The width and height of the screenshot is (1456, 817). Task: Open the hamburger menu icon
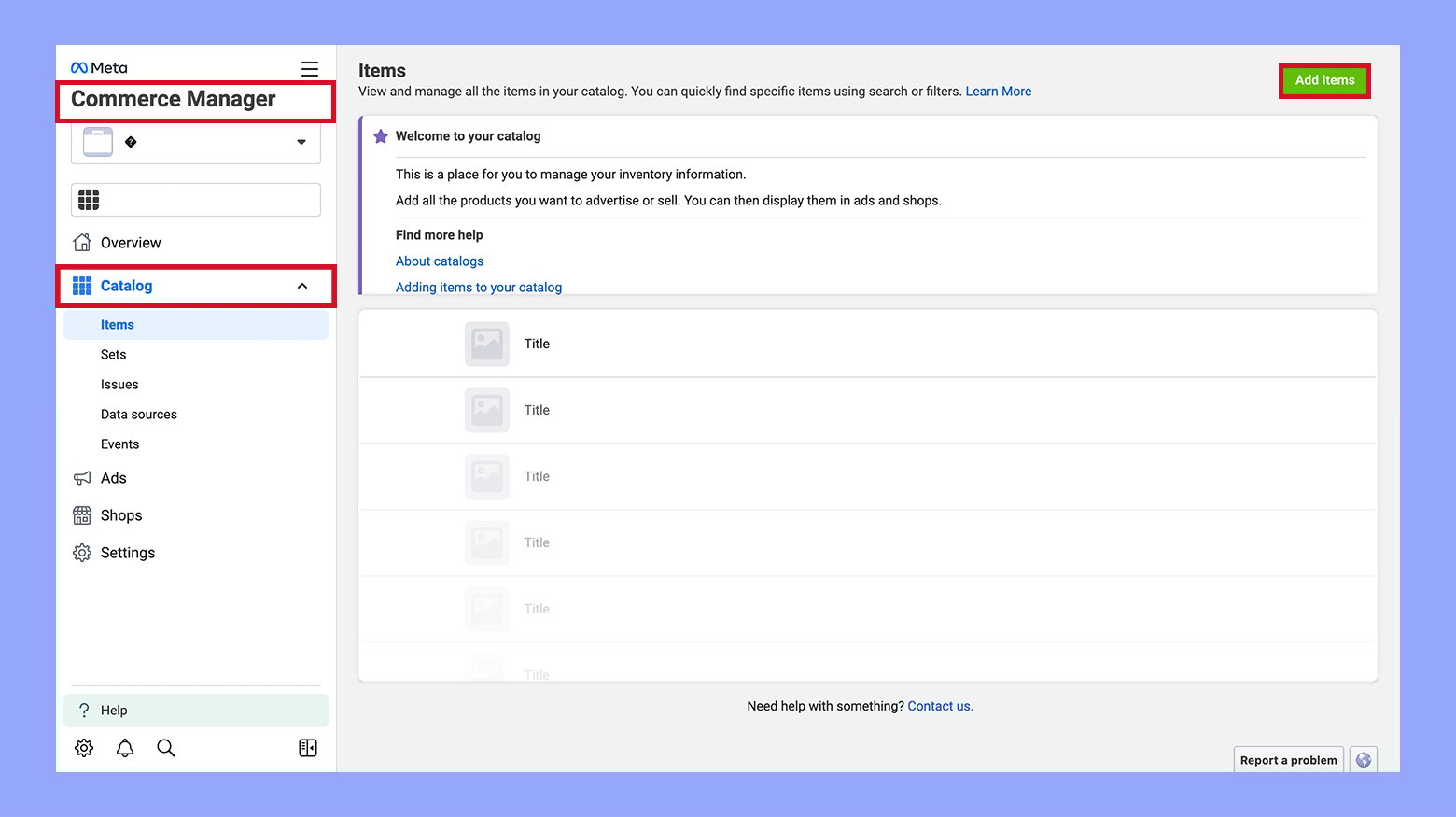[309, 68]
